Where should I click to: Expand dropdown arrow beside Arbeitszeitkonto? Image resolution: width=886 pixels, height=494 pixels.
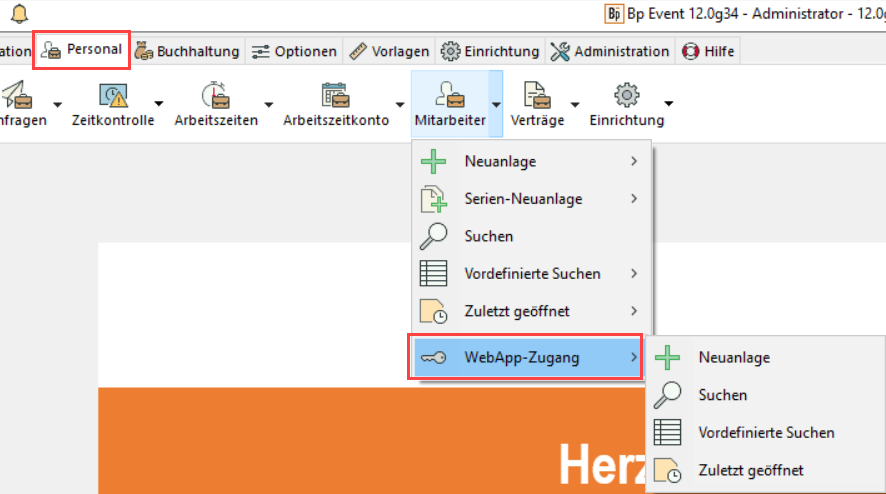(400, 103)
